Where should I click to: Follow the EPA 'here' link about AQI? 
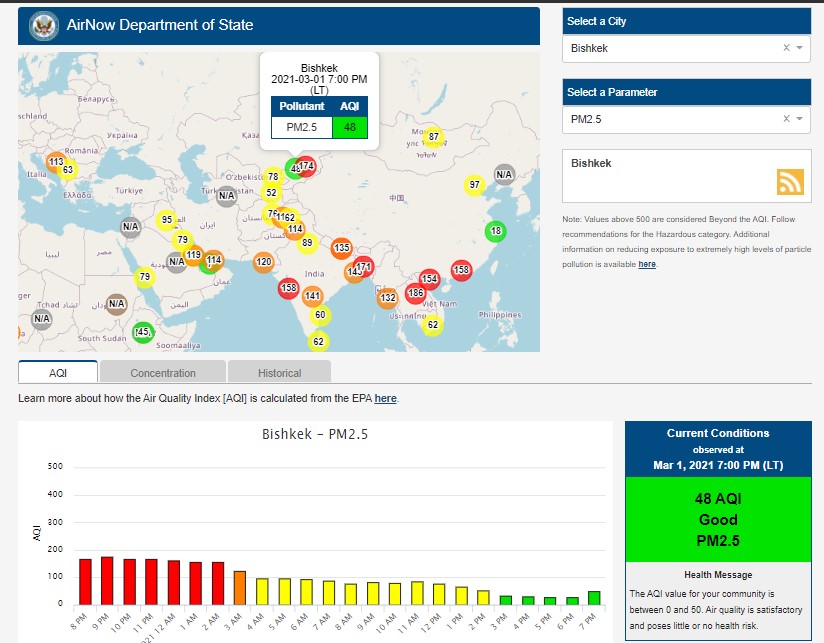tap(386, 399)
